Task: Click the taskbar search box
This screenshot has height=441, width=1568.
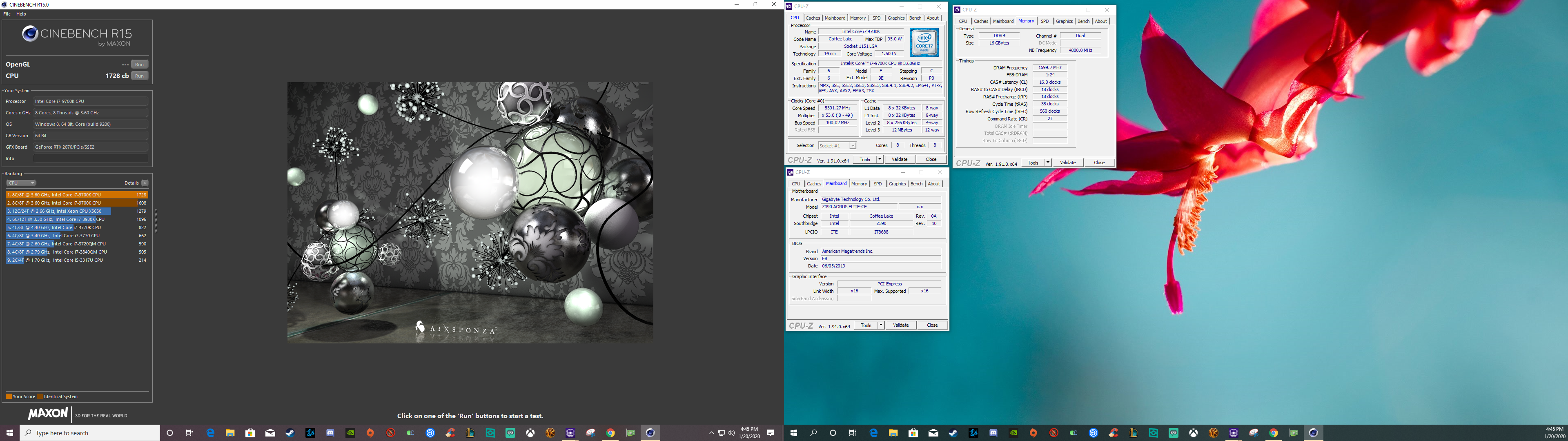Action: [x=90, y=433]
